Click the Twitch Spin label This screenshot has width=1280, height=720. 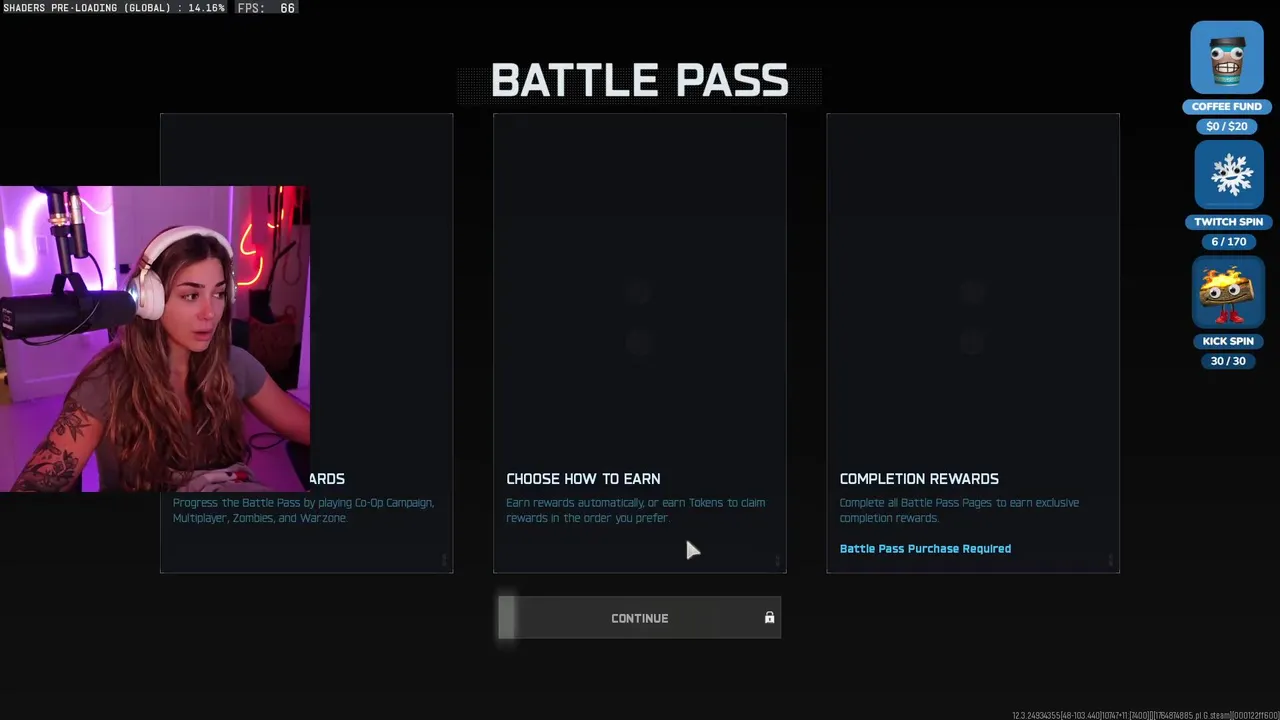[x=1229, y=222]
